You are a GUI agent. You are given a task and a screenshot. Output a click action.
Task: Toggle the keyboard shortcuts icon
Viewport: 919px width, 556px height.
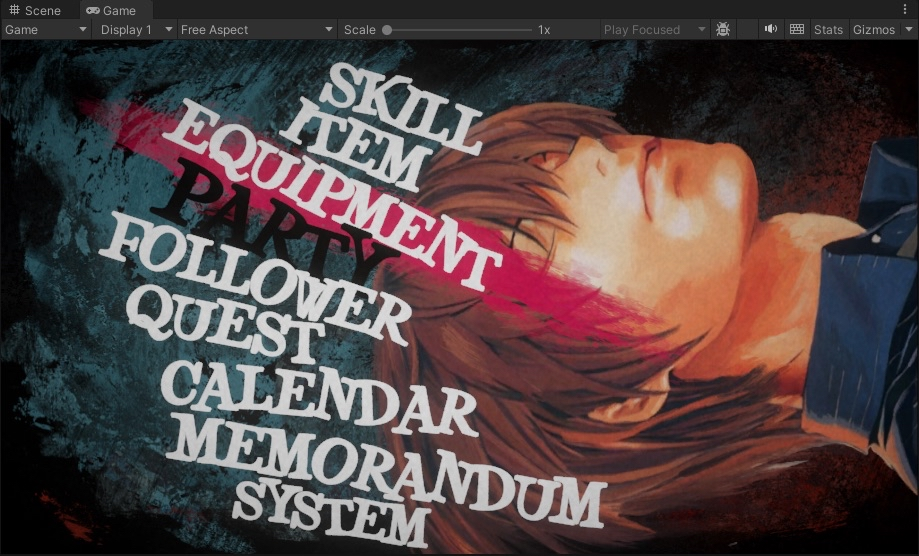pos(797,29)
